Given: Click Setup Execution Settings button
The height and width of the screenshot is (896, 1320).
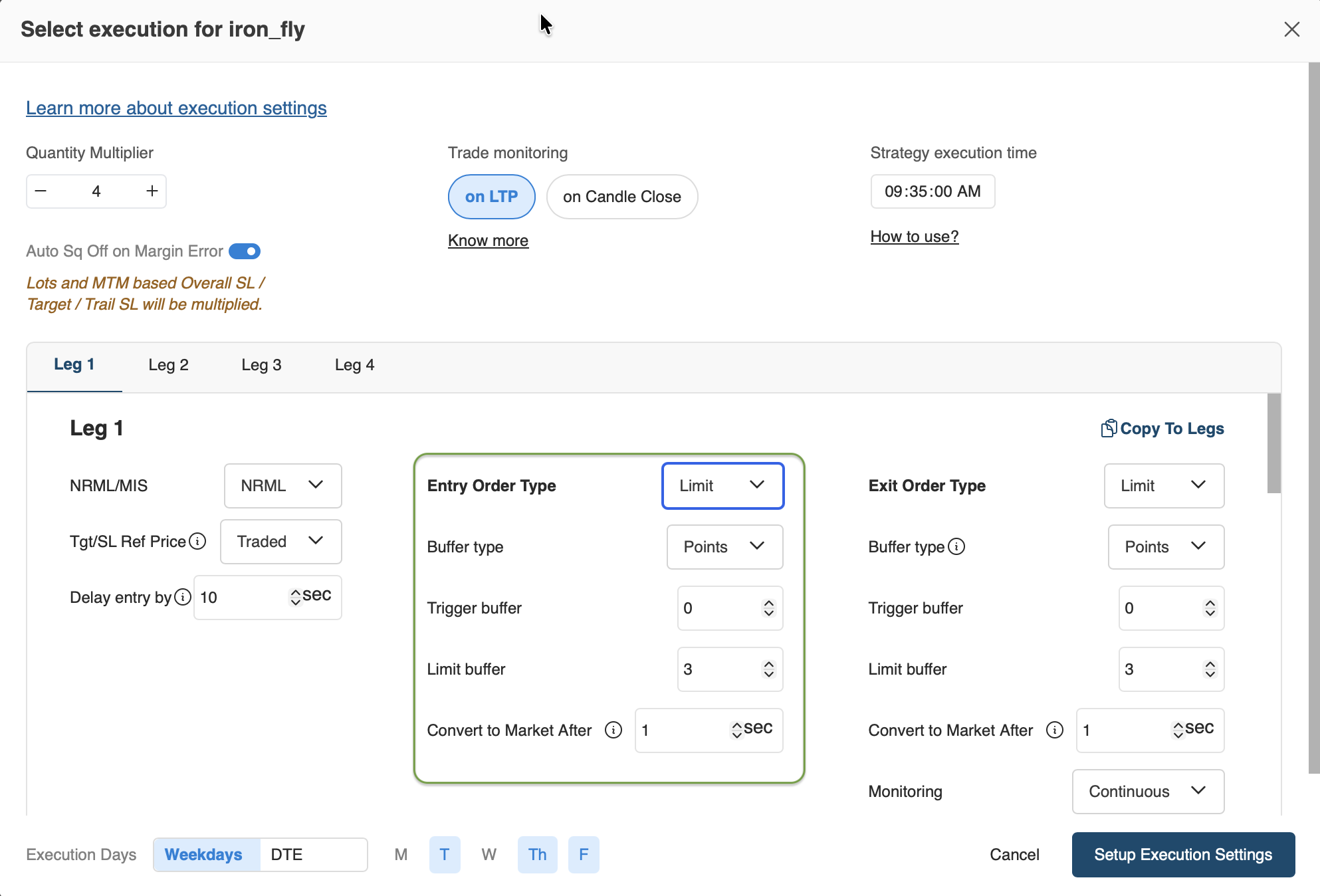Looking at the screenshot, I should [1183, 854].
